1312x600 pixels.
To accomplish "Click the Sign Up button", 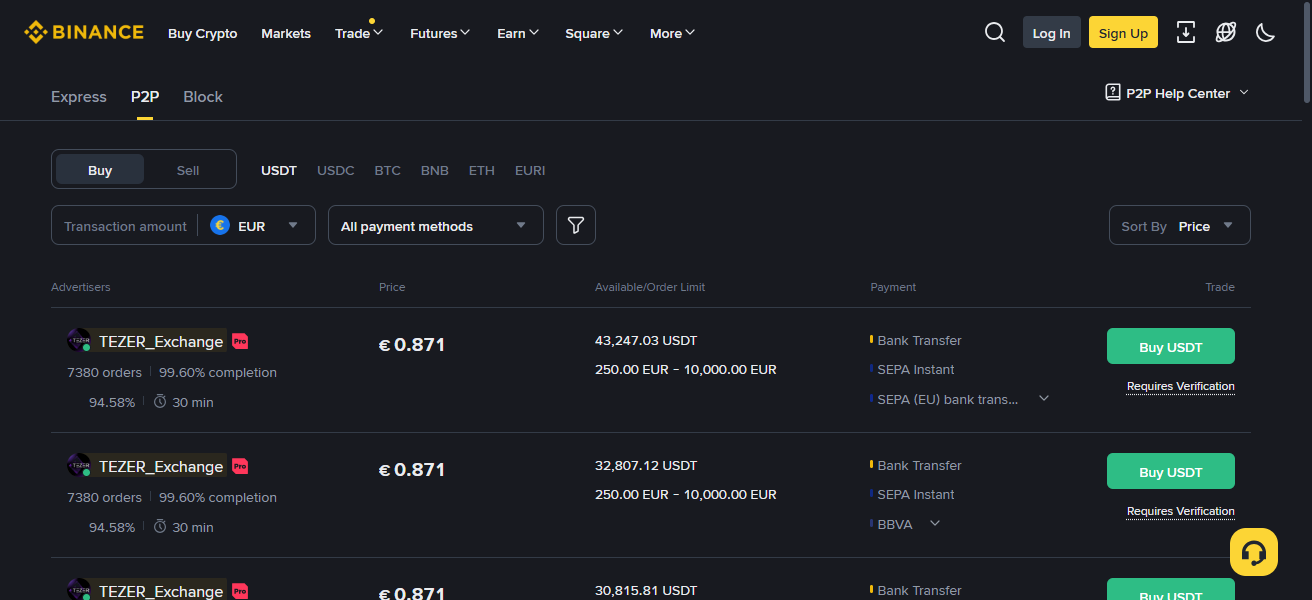I will 1123,32.
